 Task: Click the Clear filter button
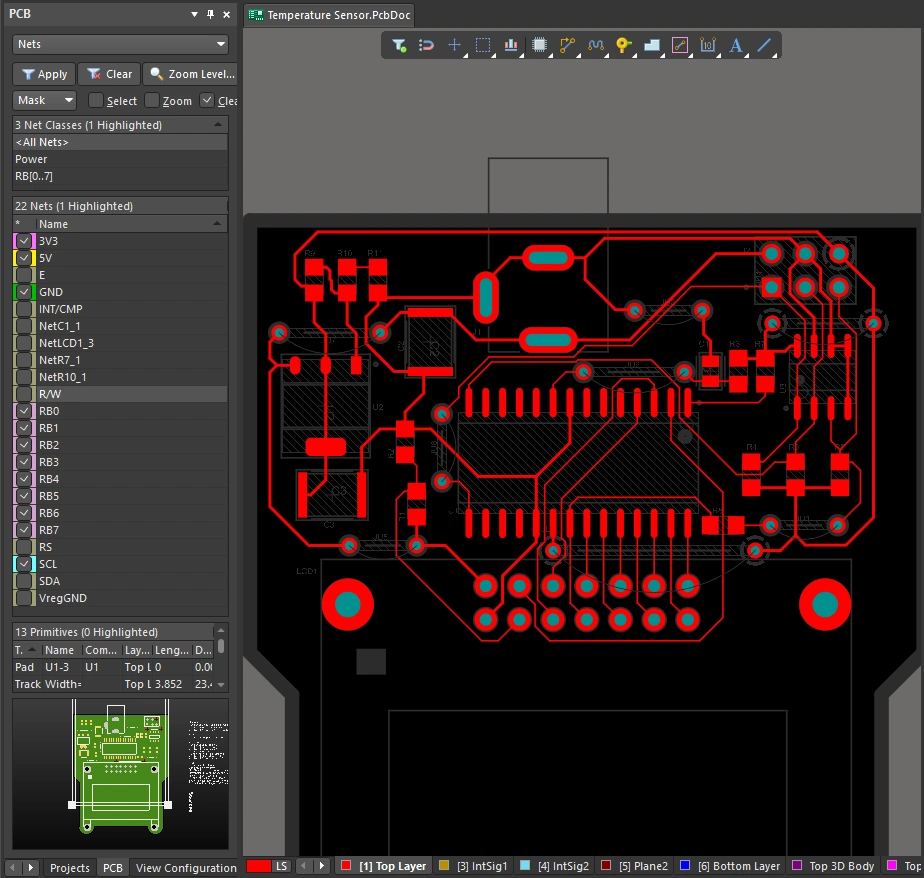(109, 74)
